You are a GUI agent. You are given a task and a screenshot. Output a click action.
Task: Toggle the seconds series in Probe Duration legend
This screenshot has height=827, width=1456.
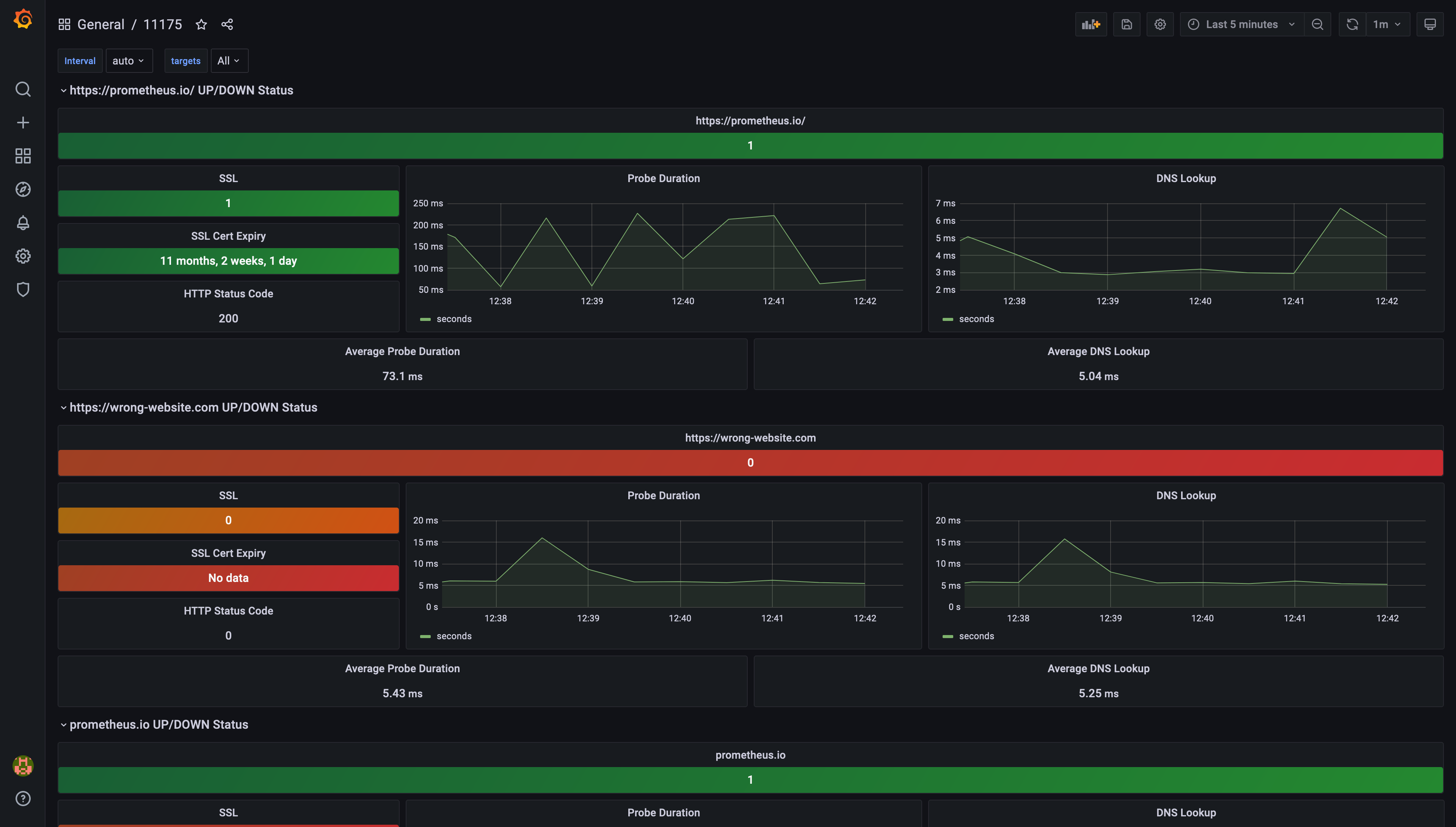click(453, 319)
